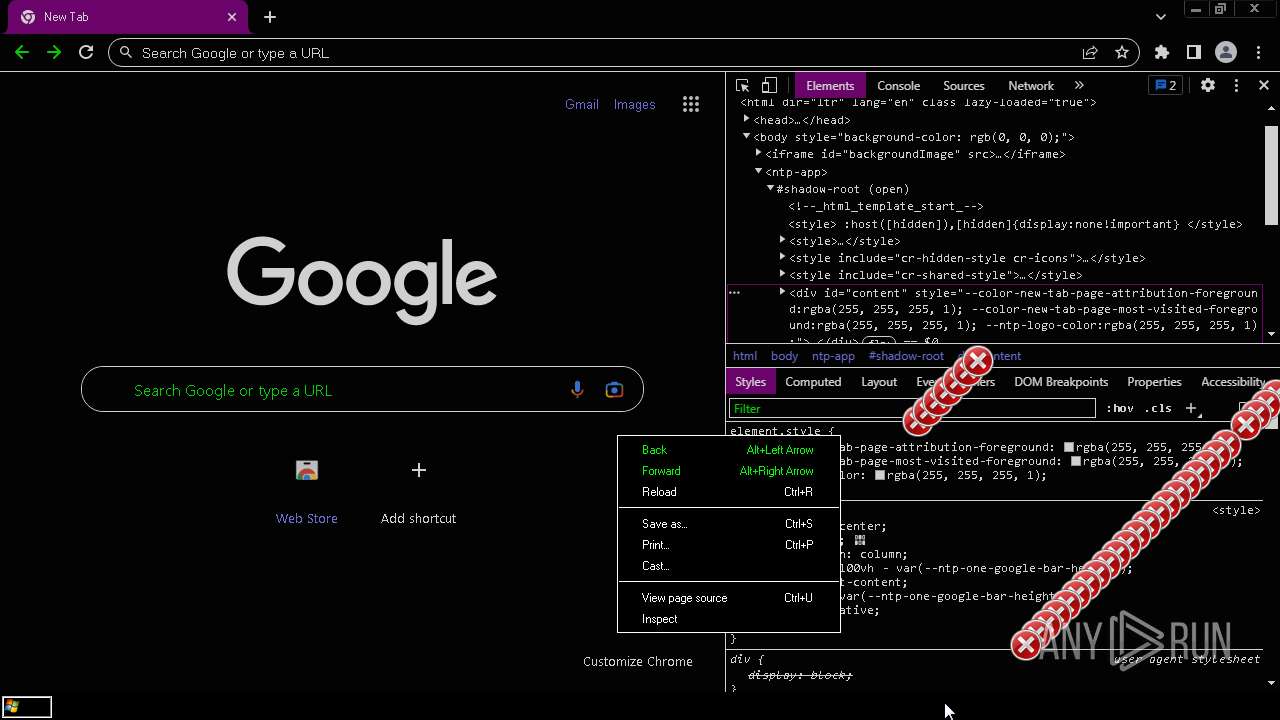The image size is (1280, 720).
Task: Click Customize Chrome button
Action: pos(638,661)
